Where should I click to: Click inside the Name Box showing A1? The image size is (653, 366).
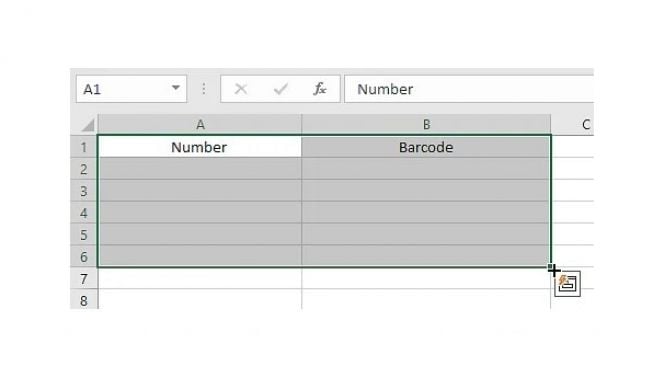pos(125,89)
